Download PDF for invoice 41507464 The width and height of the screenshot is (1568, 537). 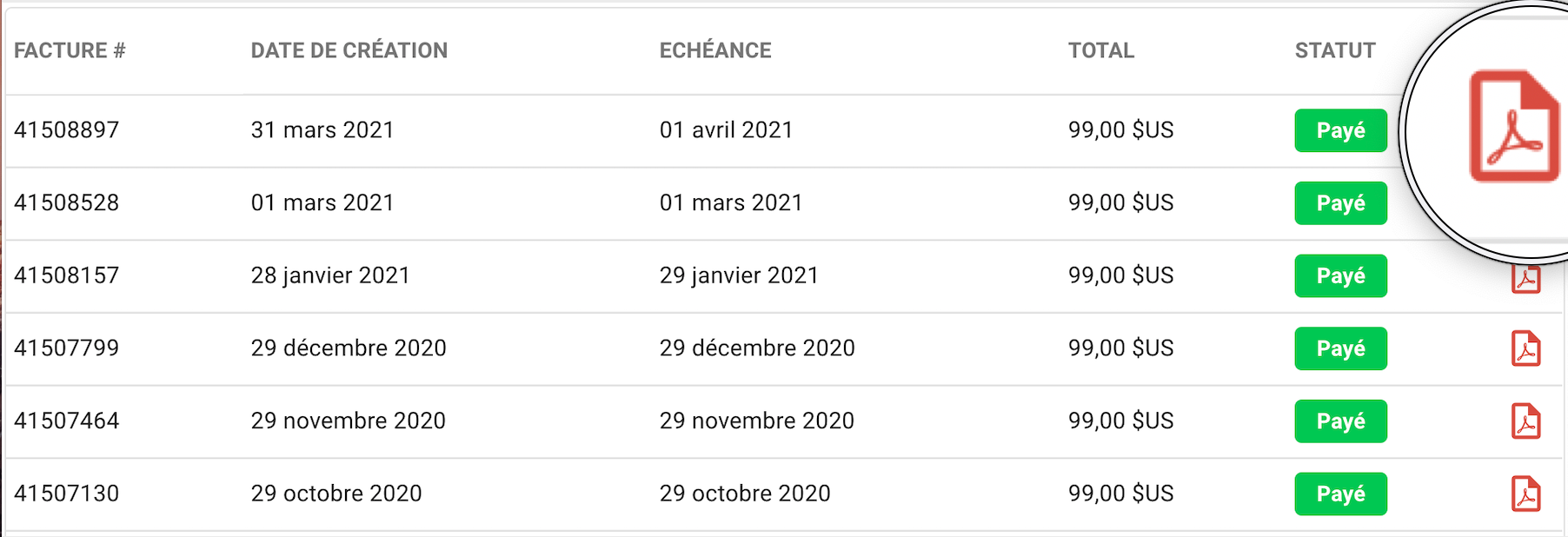pos(1526,421)
